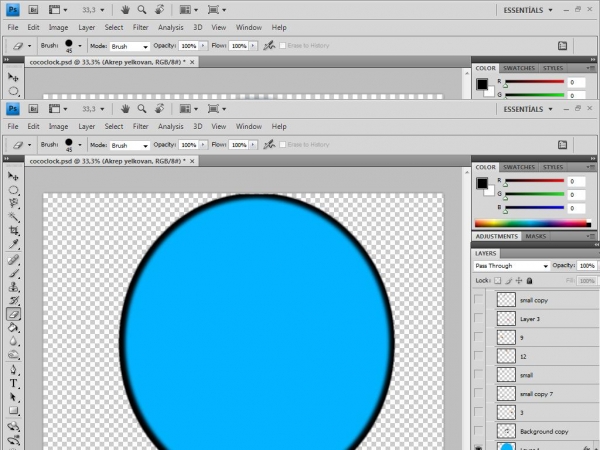Select the Clone Stamp tool
The height and width of the screenshot is (450, 600).
click(x=13, y=287)
